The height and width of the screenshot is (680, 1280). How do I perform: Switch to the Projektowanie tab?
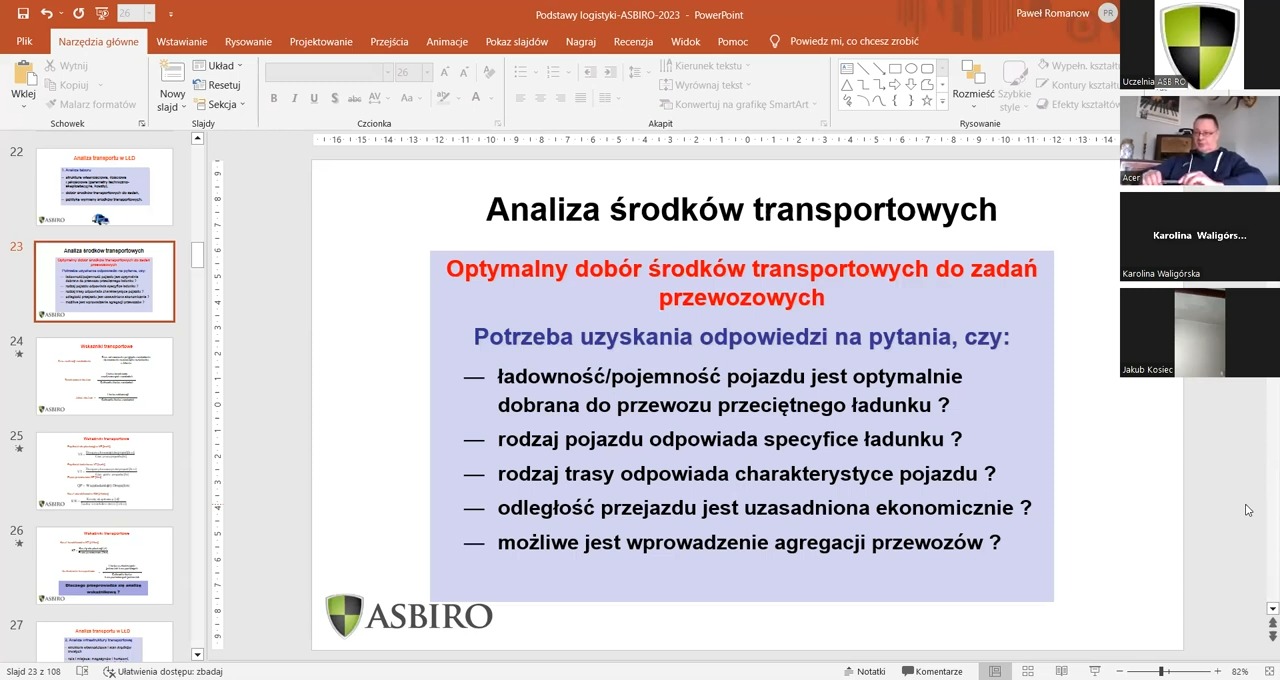321,42
